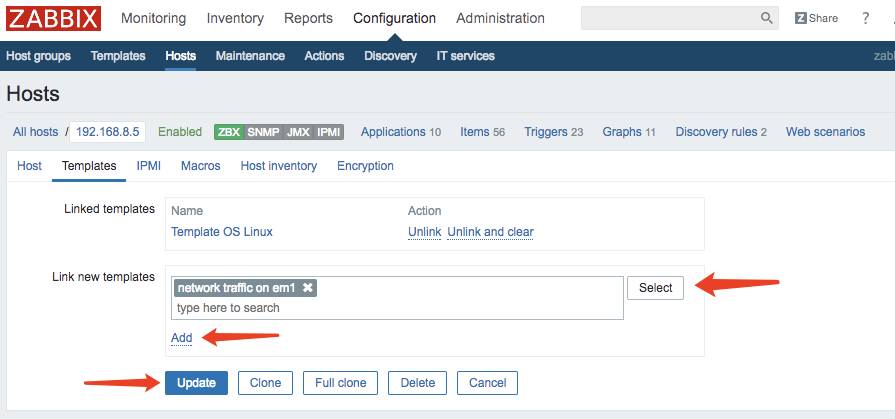Click Unlink and clear
The height and width of the screenshot is (419, 895).
pos(490,232)
